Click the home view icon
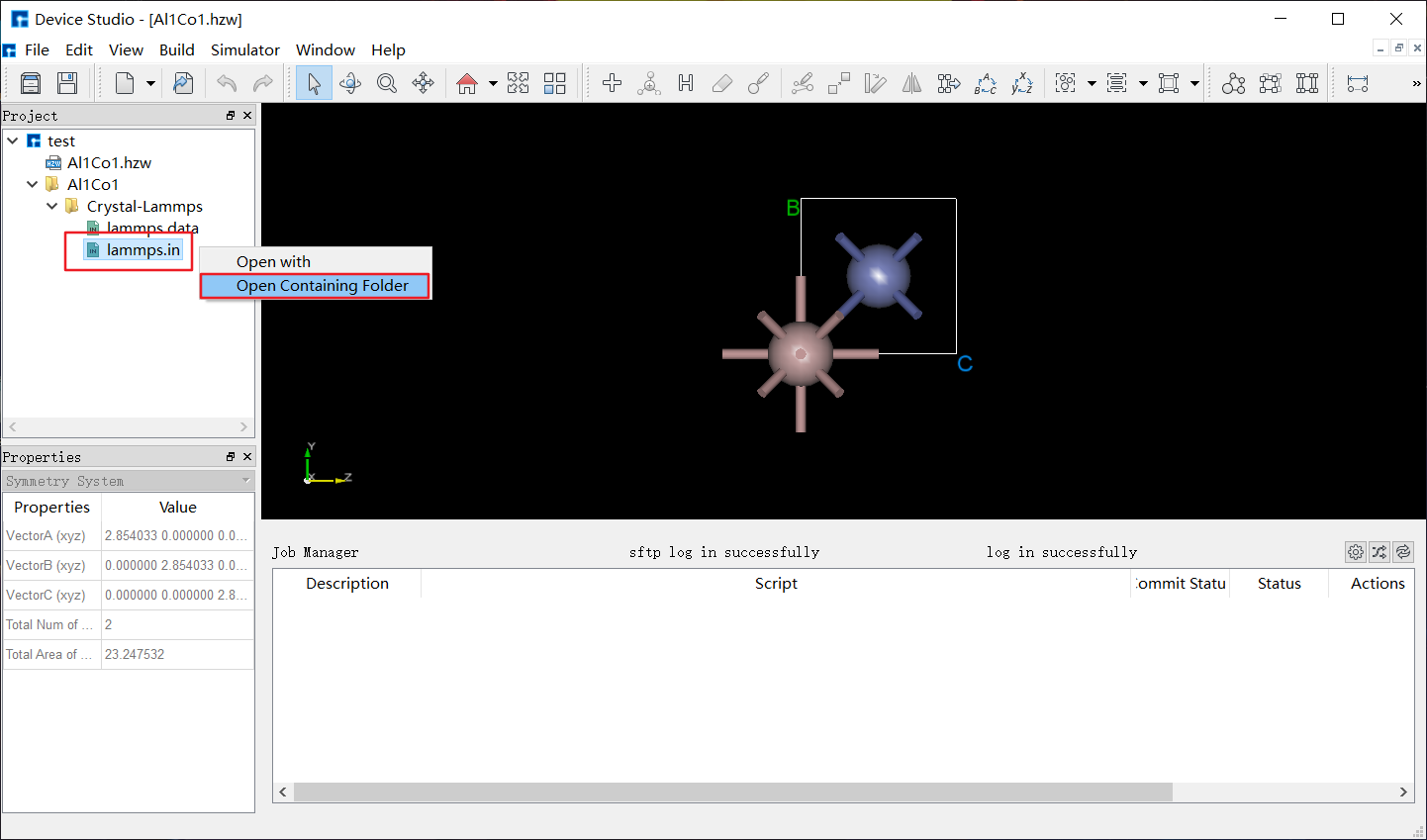The height and width of the screenshot is (840, 1427). pos(467,83)
